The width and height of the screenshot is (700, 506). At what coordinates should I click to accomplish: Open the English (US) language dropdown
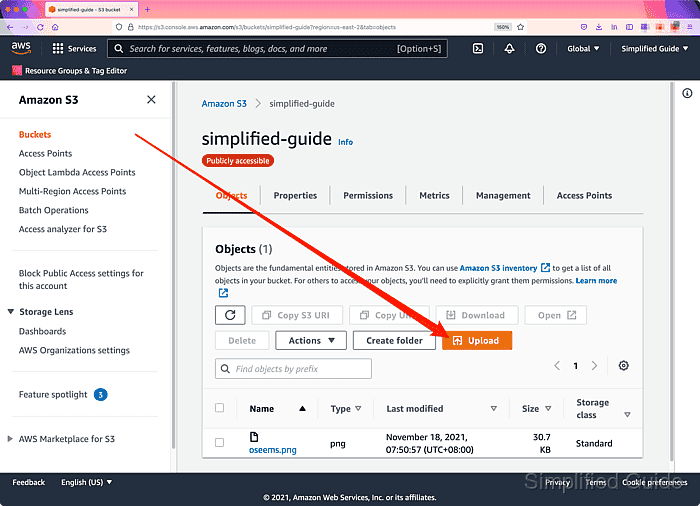coord(87,482)
